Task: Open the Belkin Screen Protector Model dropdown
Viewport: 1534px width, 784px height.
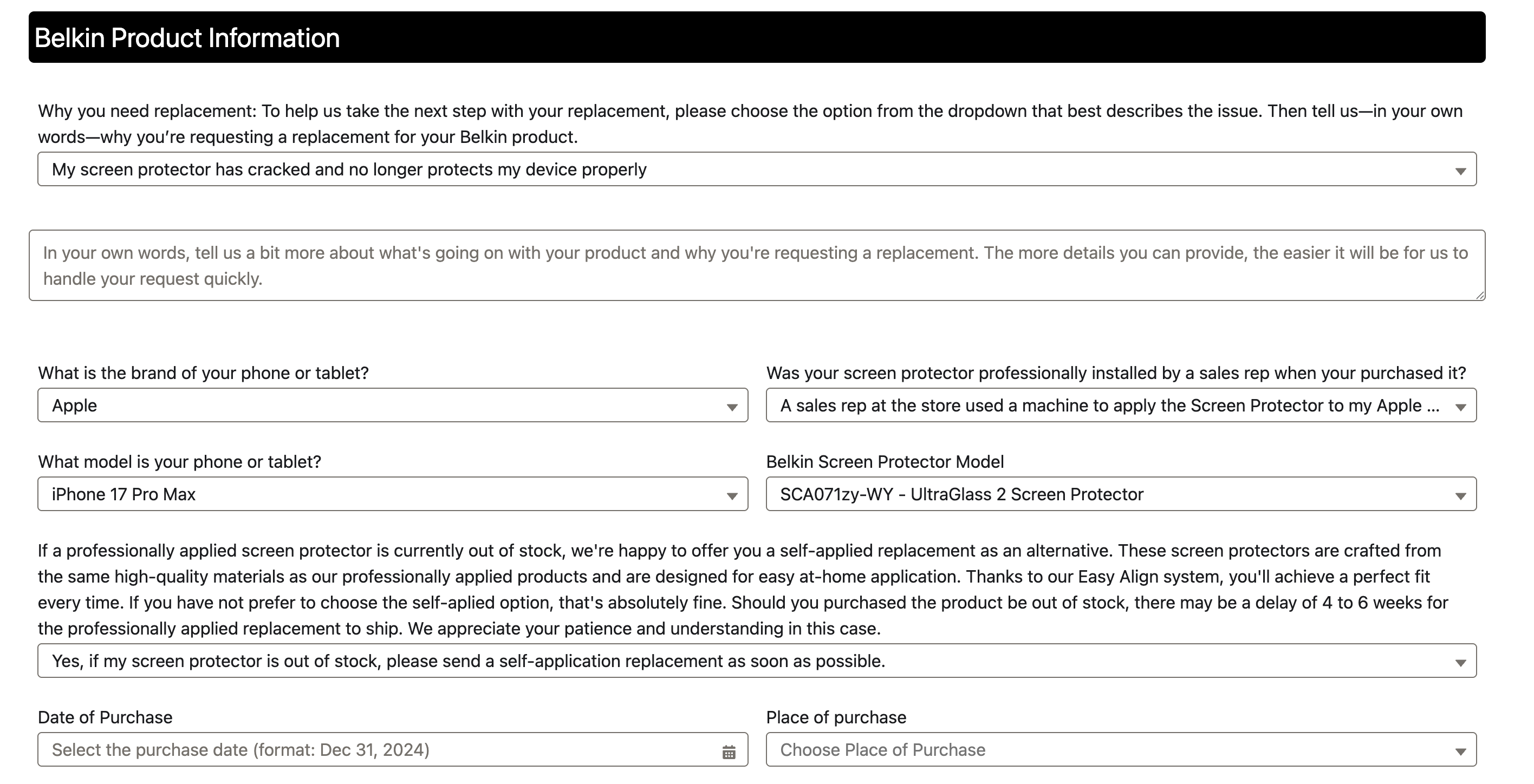Action: tap(1121, 494)
